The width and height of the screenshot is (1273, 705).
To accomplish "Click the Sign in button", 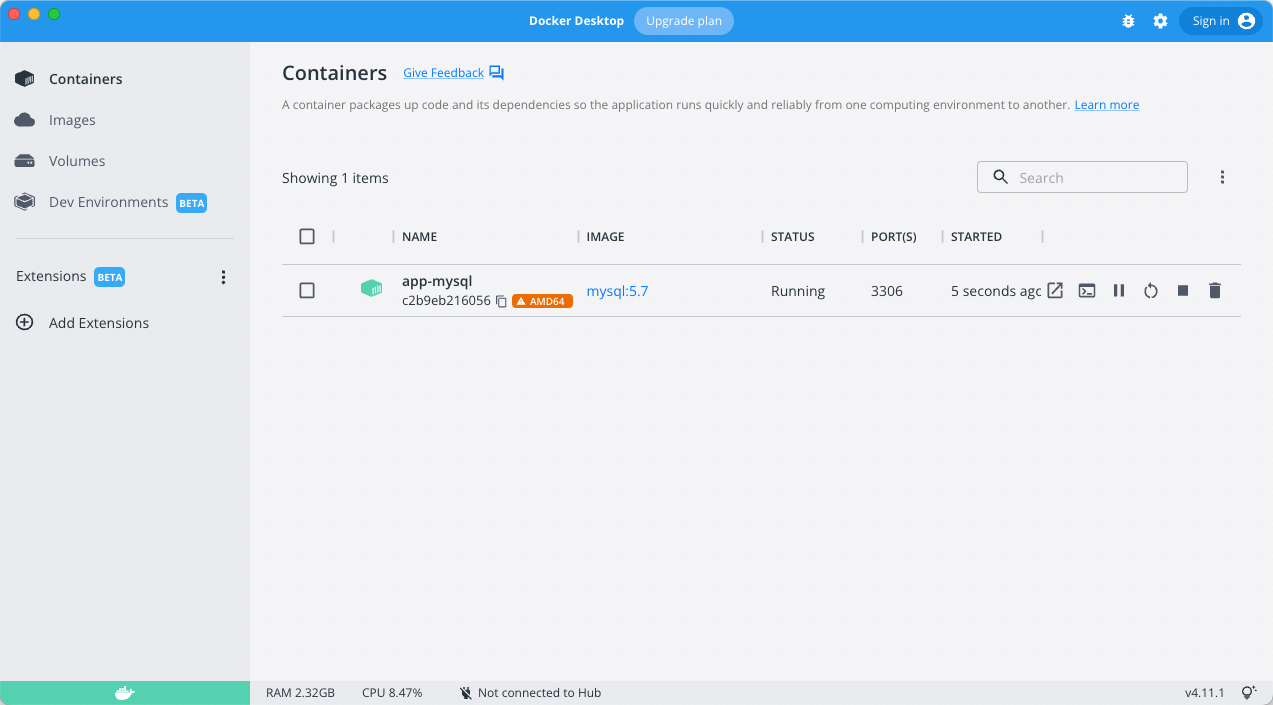I will [x=1221, y=21].
